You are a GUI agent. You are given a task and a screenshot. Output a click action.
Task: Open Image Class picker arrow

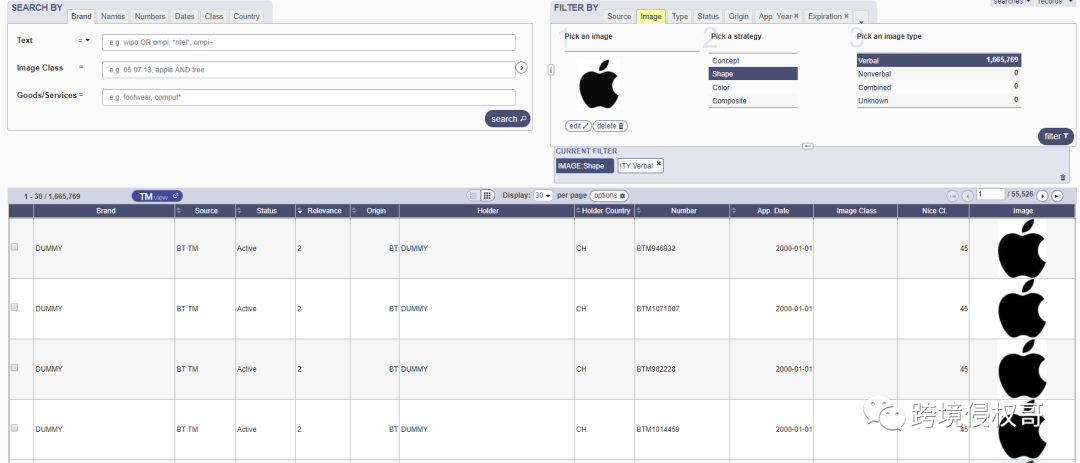click(x=521, y=68)
